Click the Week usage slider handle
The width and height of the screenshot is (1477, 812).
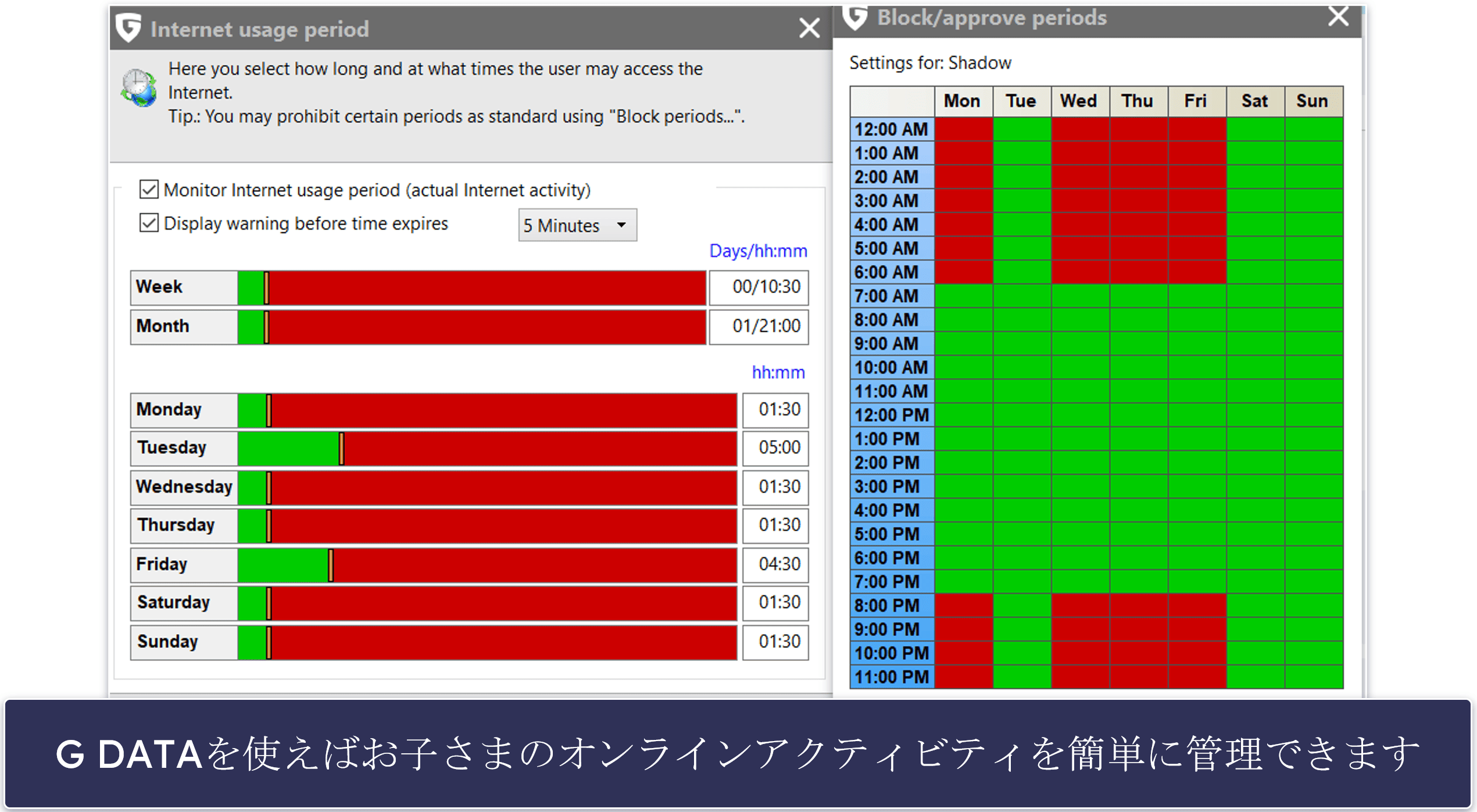coord(266,288)
